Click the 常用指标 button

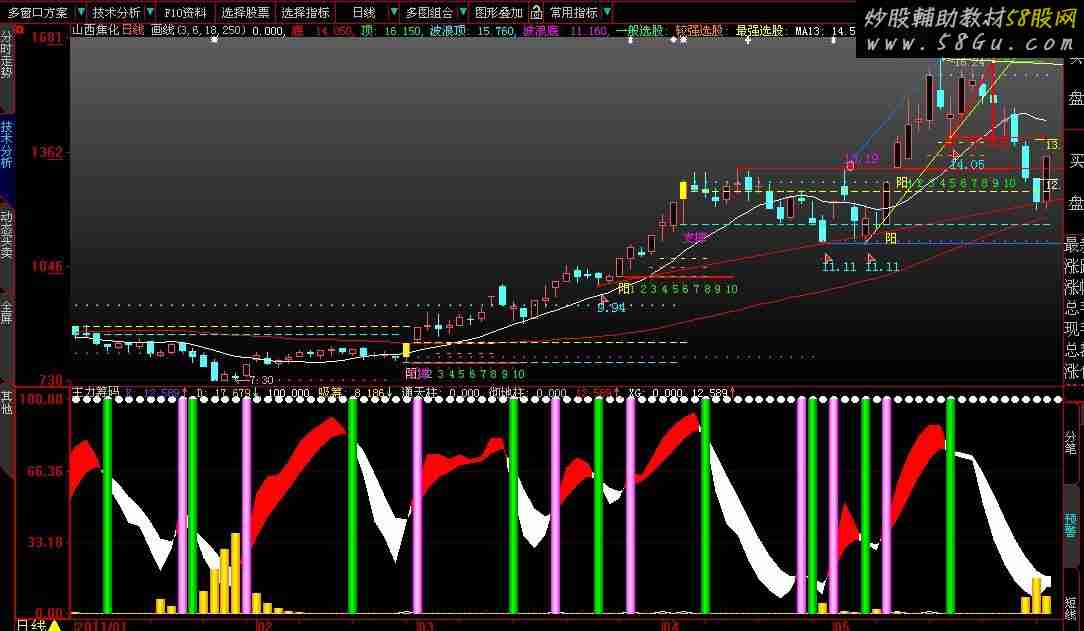[574, 12]
